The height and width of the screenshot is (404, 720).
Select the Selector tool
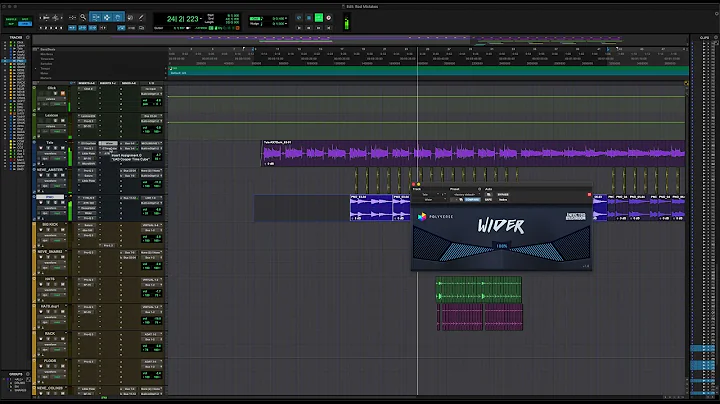pos(107,17)
